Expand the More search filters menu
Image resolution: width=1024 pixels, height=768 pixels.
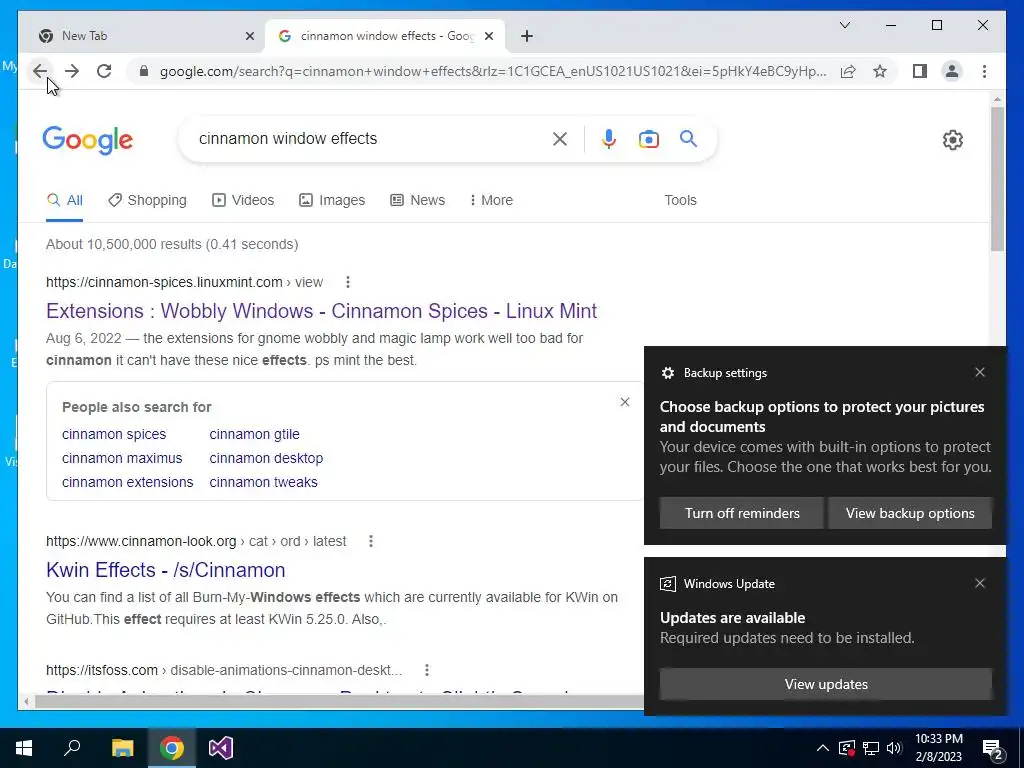(491, 200)
